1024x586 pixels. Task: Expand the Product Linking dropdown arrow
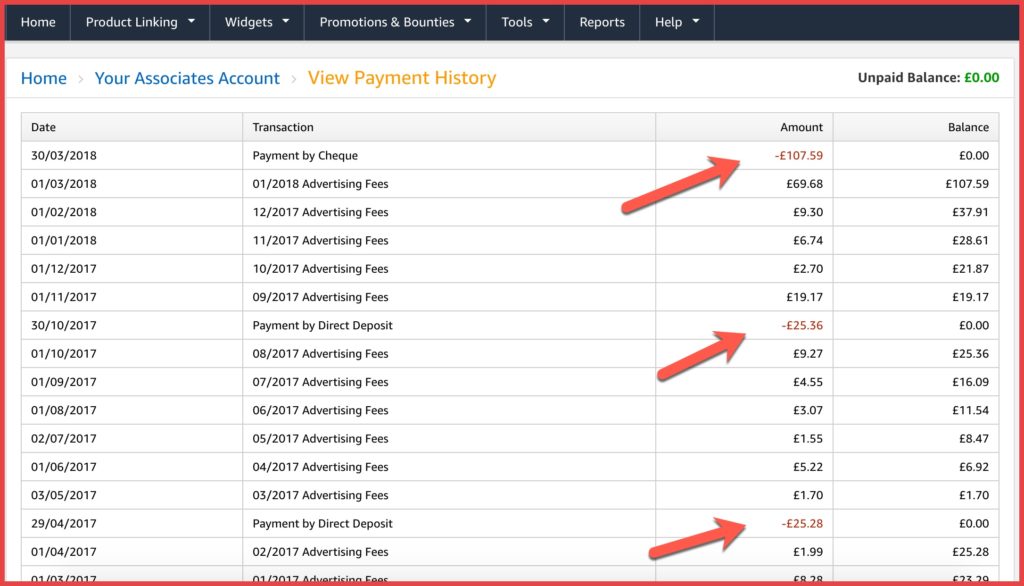191,22
